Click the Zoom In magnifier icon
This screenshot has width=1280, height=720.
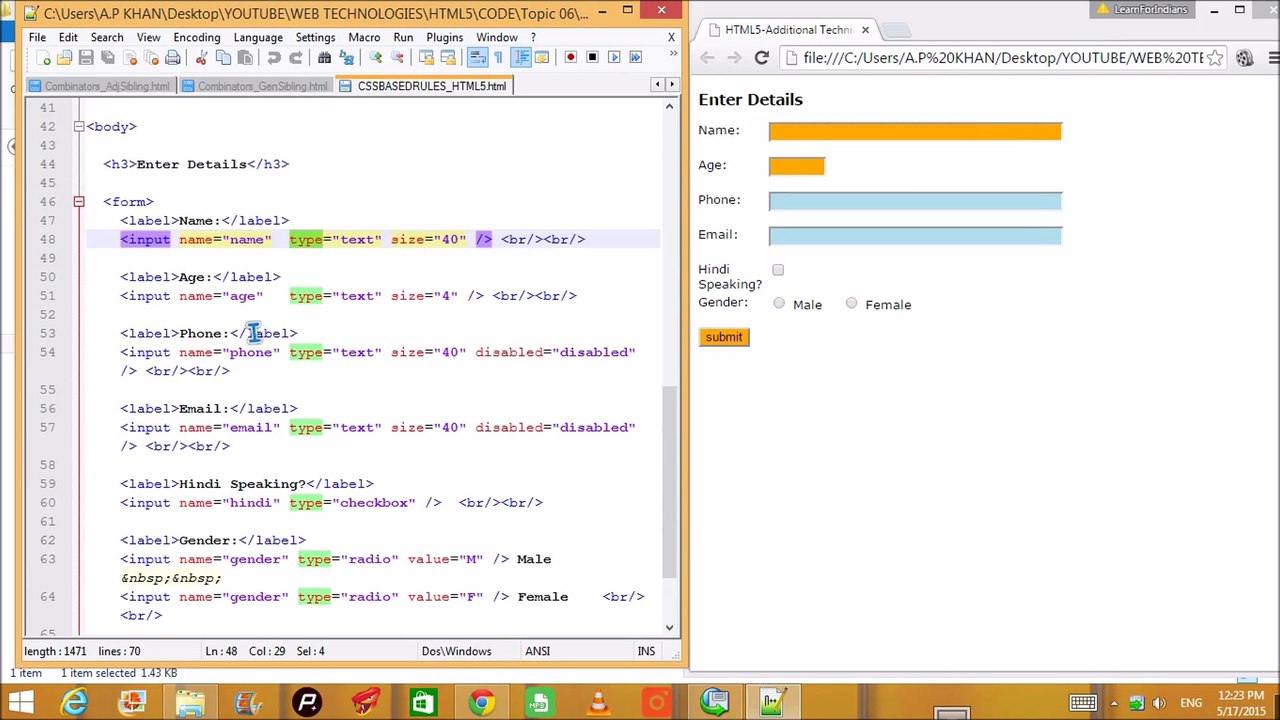375,57
